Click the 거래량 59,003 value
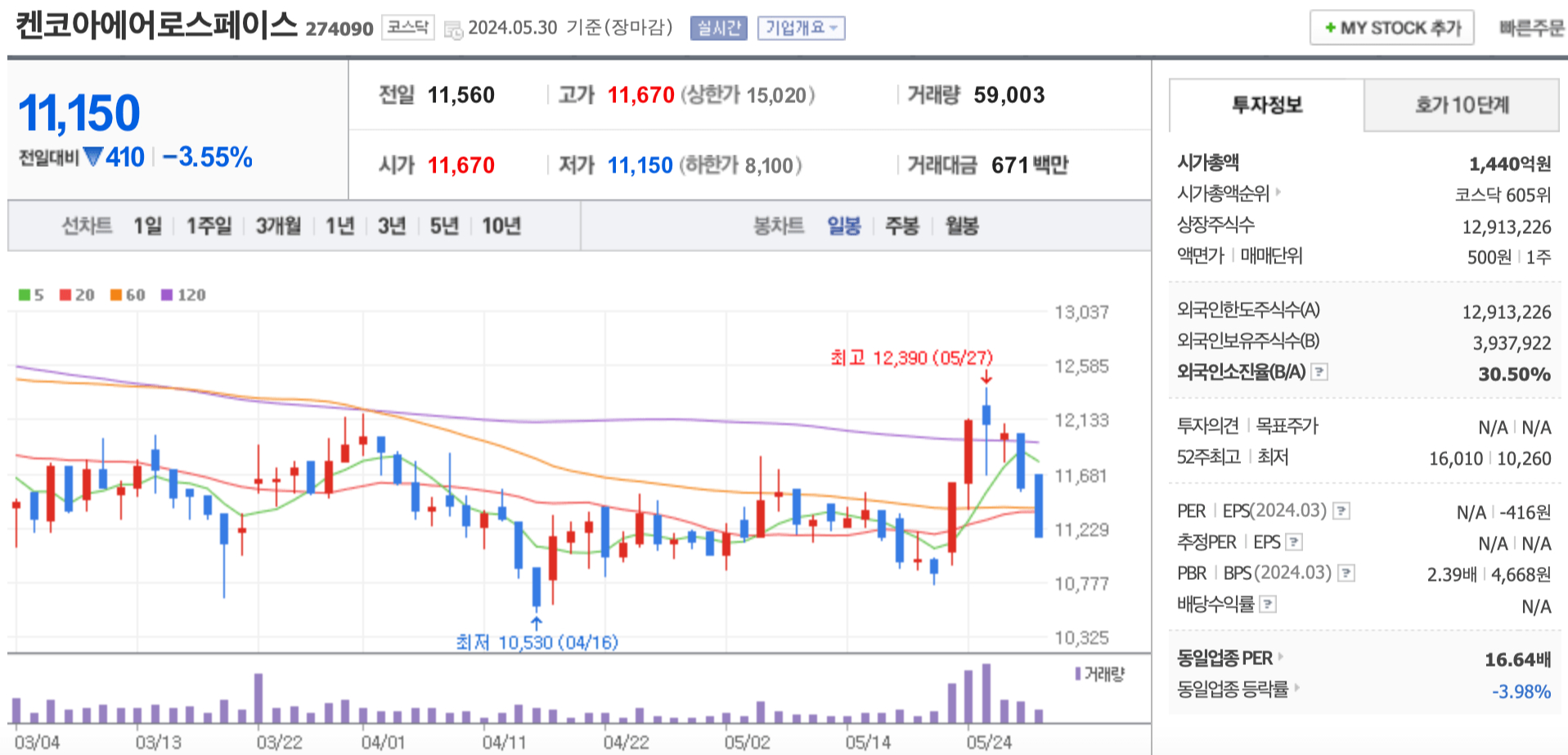Screen dimensions: 1568x755 click(1009, 95)
